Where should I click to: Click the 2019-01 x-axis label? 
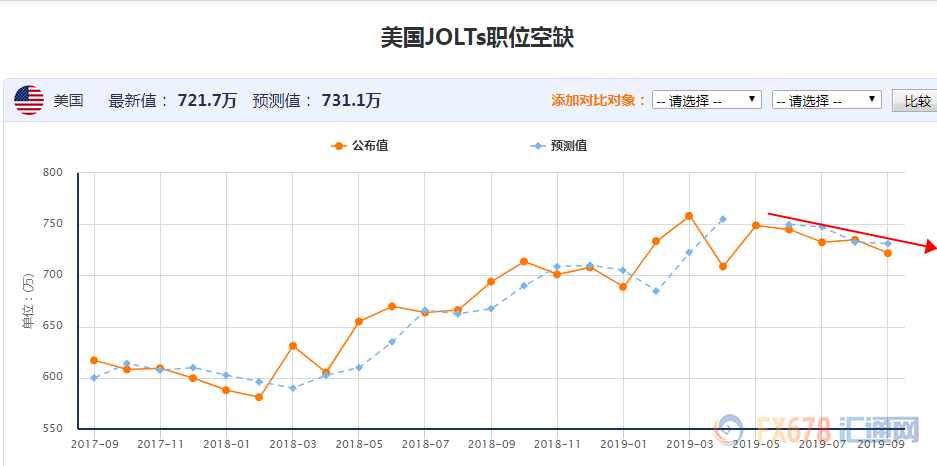623,444
